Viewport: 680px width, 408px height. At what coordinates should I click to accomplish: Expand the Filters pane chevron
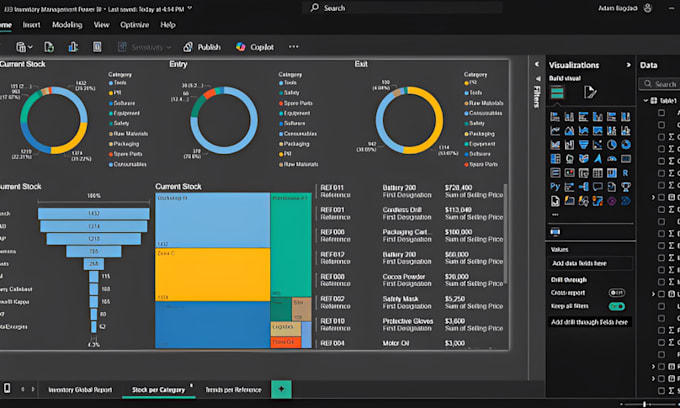coord(537,64)
